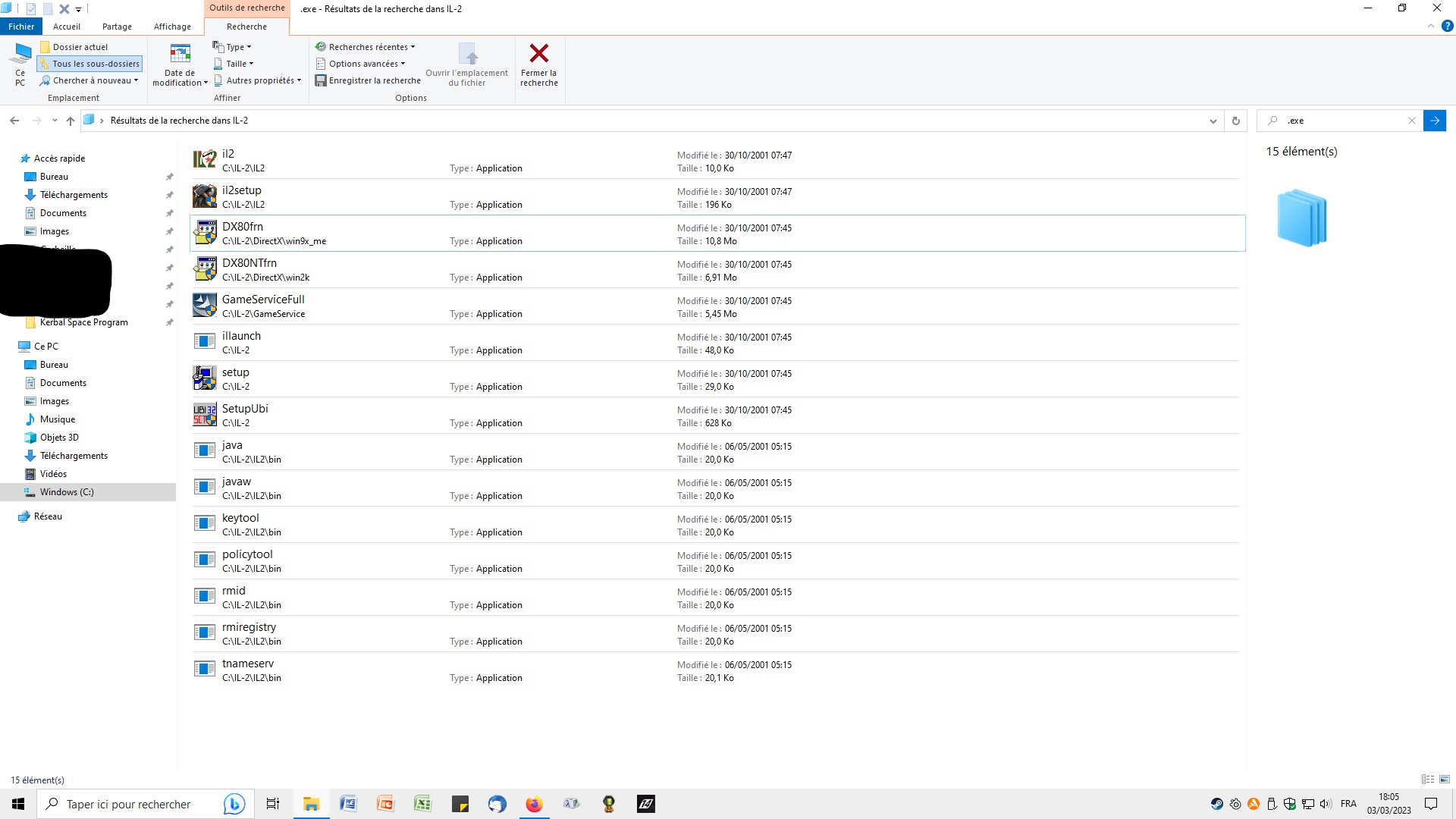The image size is (1456, 819).
Task: Select the Recherche ribbon tab
Action: click(247, 27)
